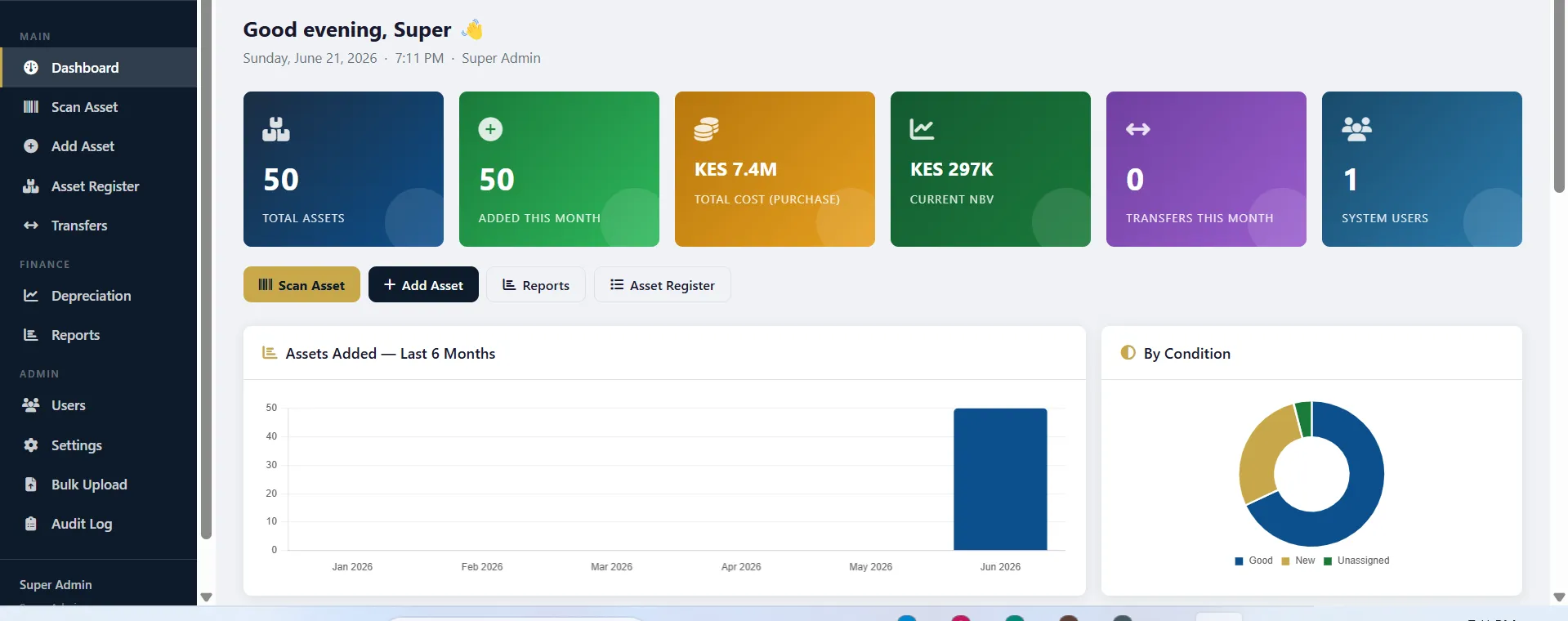Click the half-circle icon next to By Condition
The image size is (1568, 621).
coord(1128,353)
